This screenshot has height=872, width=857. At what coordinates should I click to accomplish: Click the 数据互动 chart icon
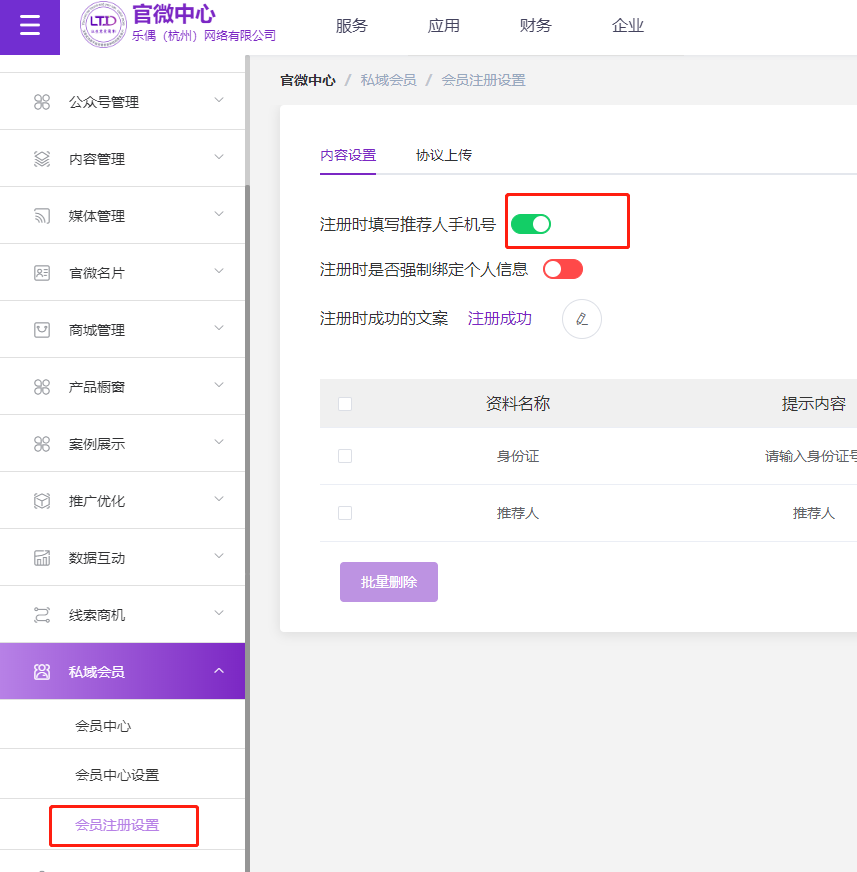[x=42, y=558]
